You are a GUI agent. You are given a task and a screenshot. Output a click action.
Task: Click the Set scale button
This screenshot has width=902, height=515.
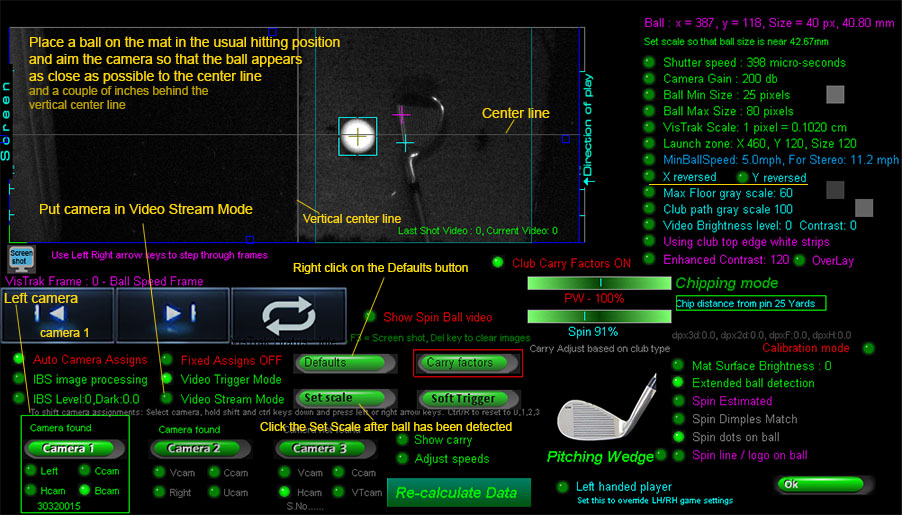pos(346,398)
